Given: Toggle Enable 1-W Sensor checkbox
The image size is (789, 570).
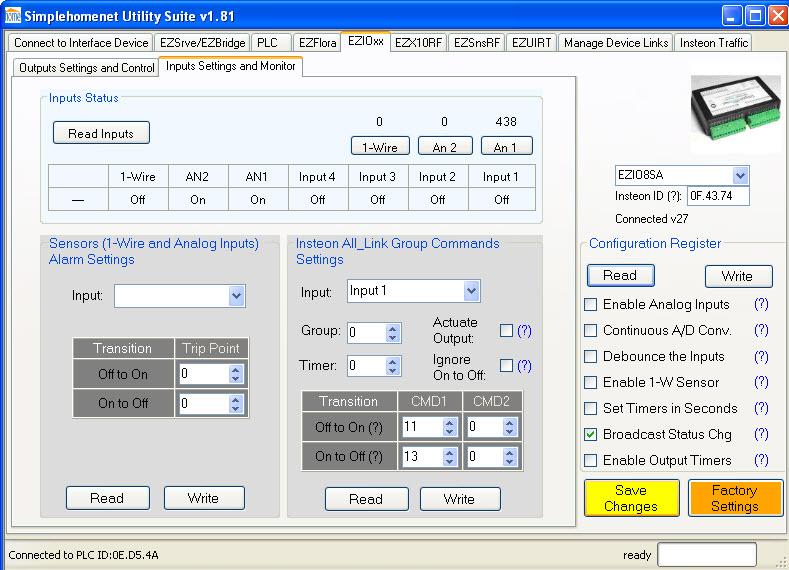Looking at the screenshot, I should pyautogui.click(x=591, y=382).
